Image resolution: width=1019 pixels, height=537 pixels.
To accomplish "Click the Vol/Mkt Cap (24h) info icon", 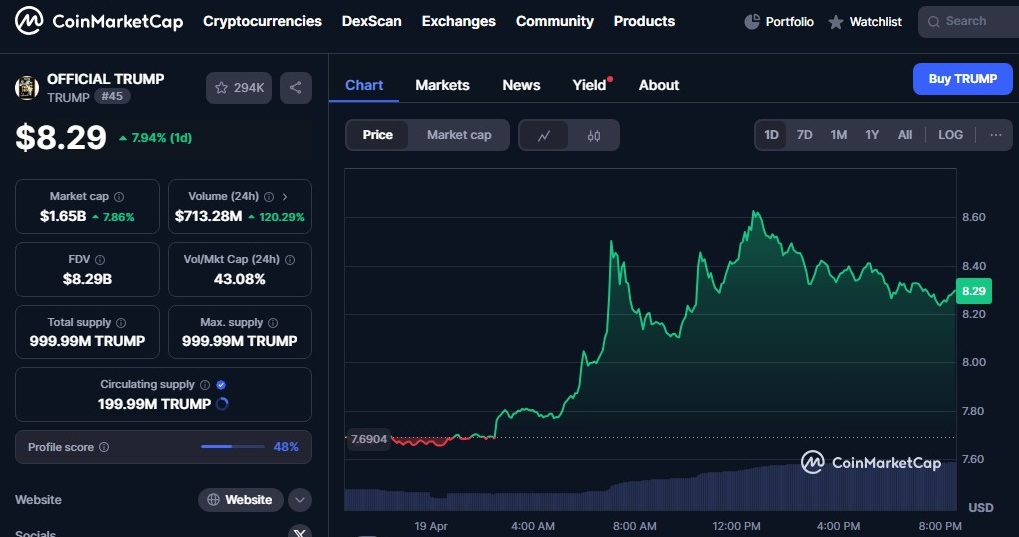I will (x=290, y=260).
